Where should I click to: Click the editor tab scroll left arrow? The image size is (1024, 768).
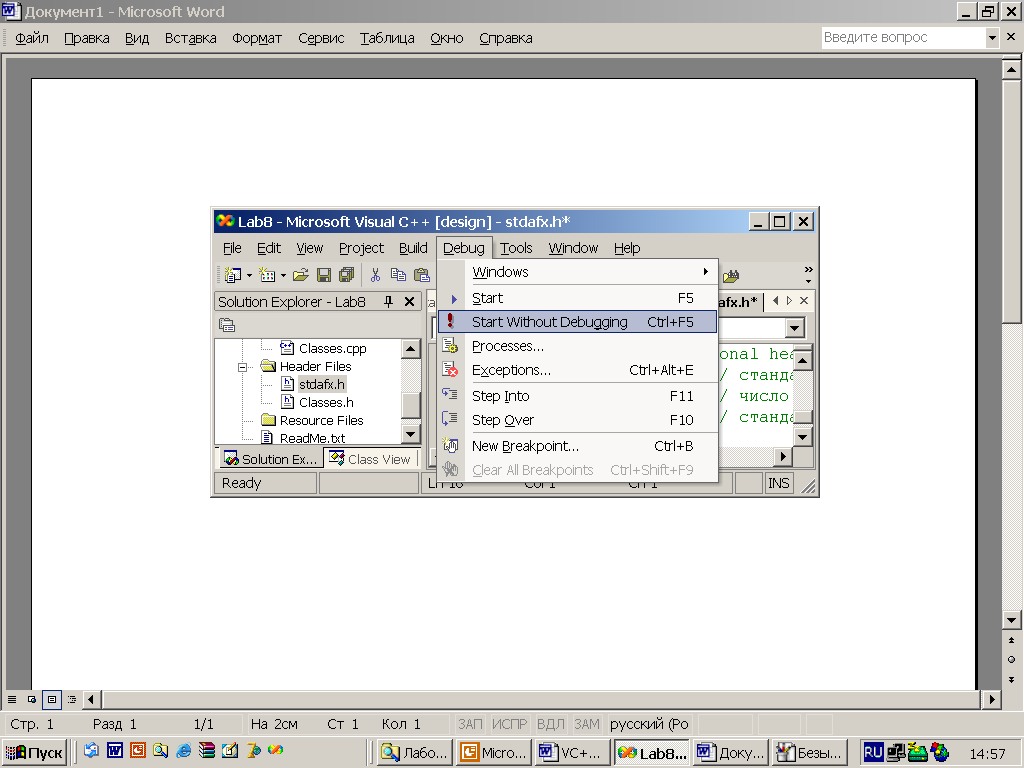[775, 300]
